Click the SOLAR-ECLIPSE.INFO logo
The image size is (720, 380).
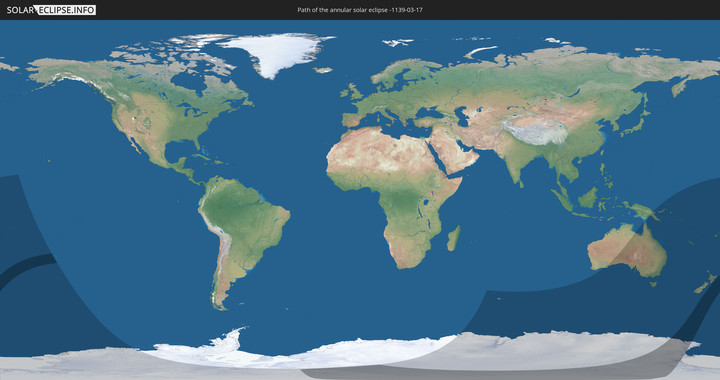tap(51, 10)
